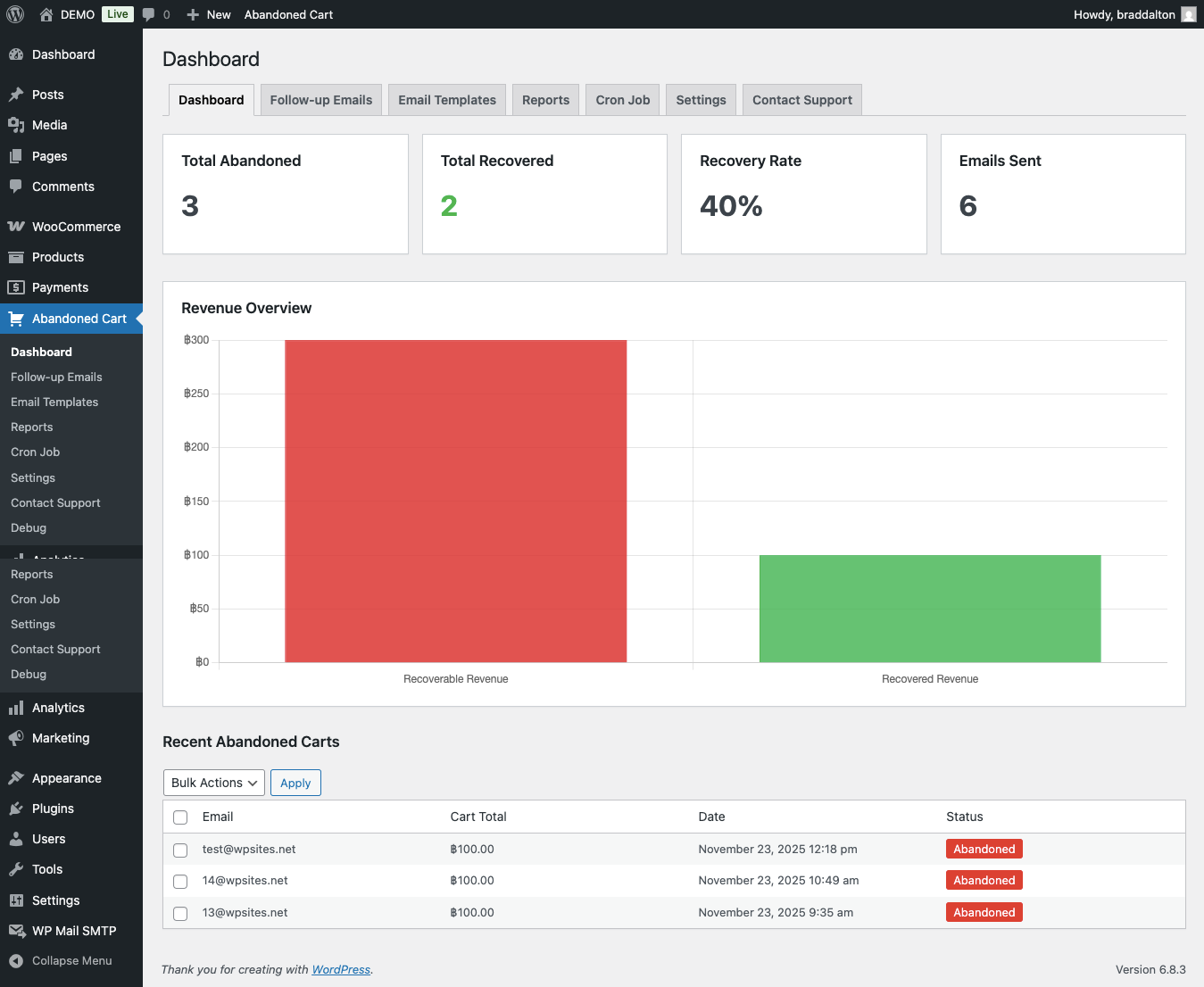Click the red Recoverable Revenue bar
The width and height of the screenshot is (1204, 987).
[455, 501]
